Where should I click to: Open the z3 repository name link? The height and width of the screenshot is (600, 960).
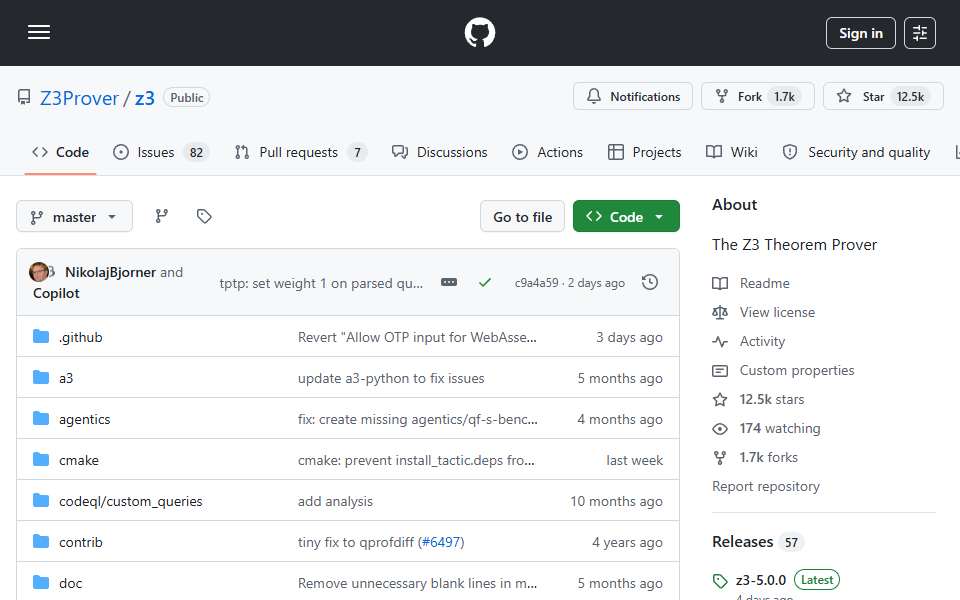click(x=144, y=98)
